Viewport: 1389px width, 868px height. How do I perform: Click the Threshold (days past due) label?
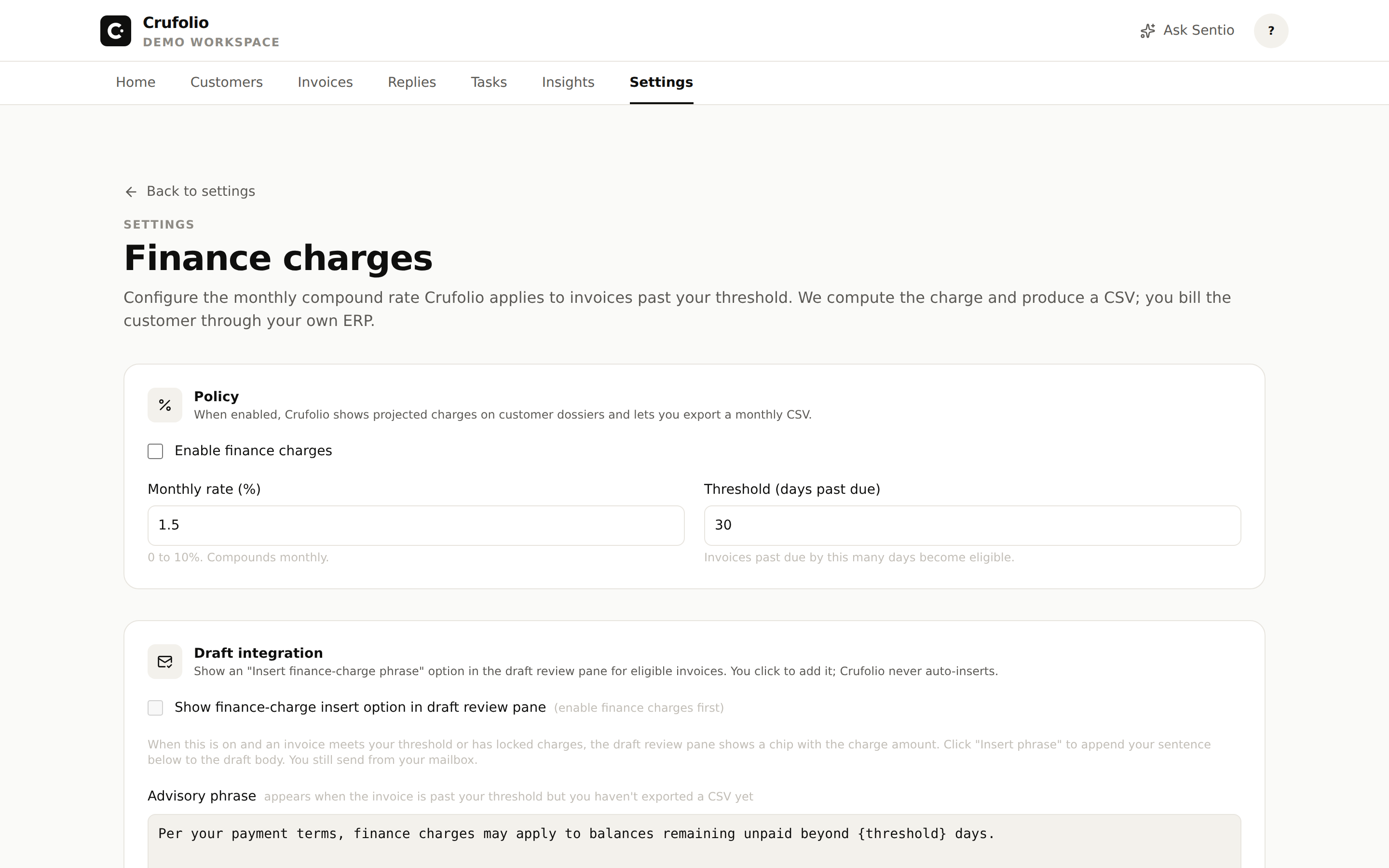[x=792, y=489]
